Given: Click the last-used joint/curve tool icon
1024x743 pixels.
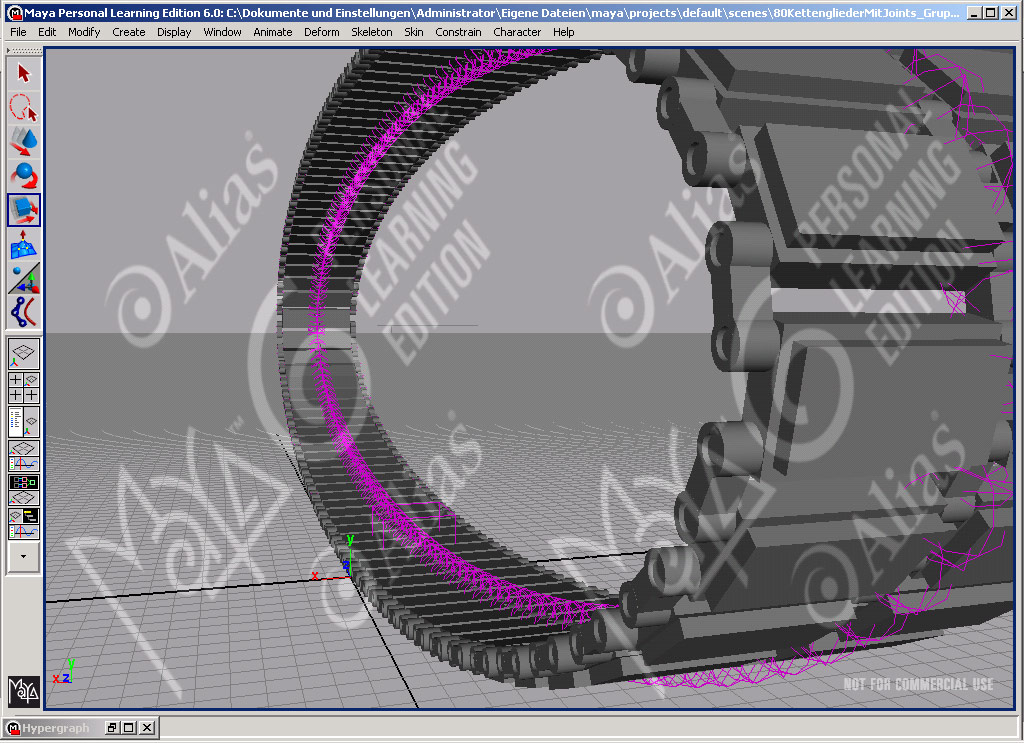Looking at the screenshot, I should tap(24, 312).
